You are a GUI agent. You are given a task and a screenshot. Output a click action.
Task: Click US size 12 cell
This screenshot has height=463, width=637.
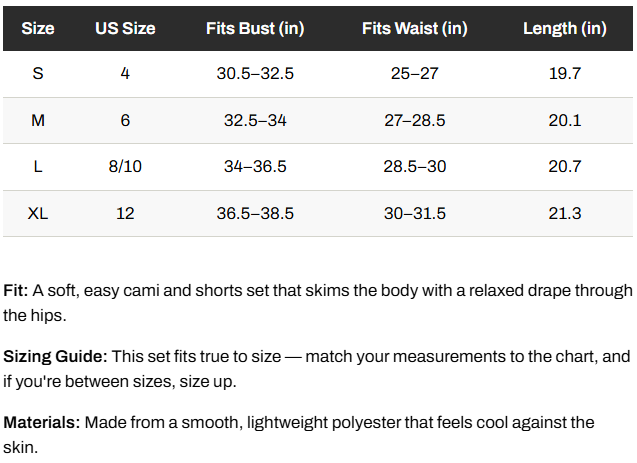pos(125,213)
